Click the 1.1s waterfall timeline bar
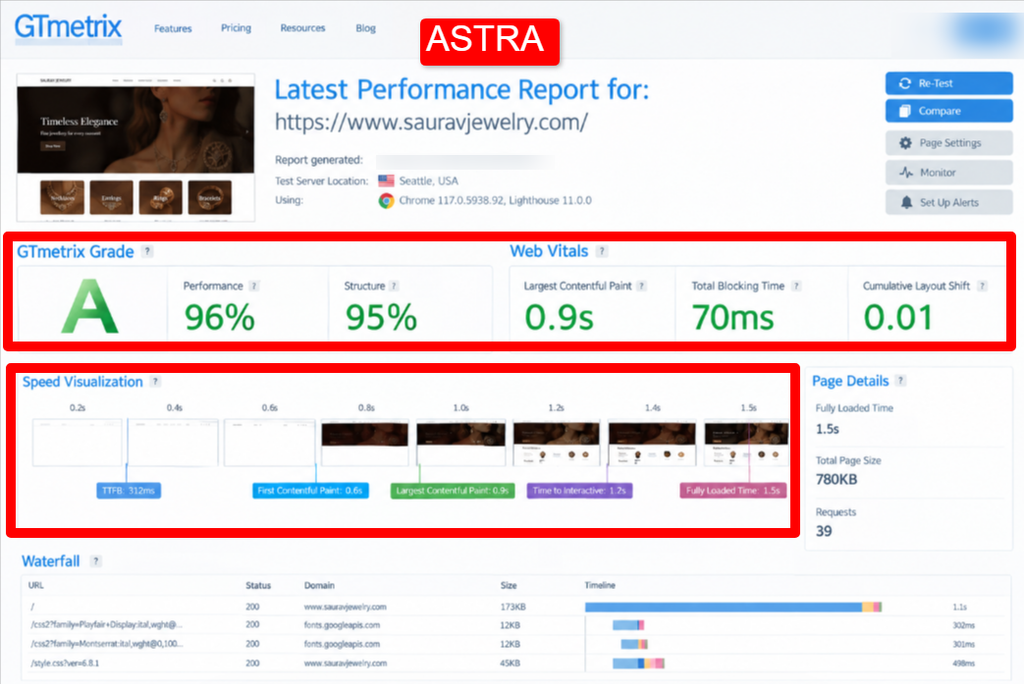1024x684 pixels. [x=733, y=607]
